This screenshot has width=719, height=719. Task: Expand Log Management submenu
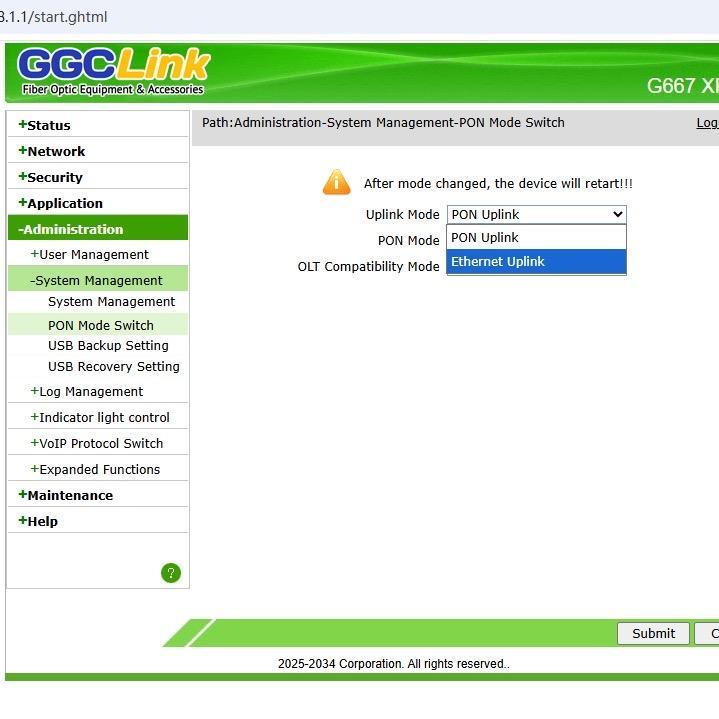[90, 391]
